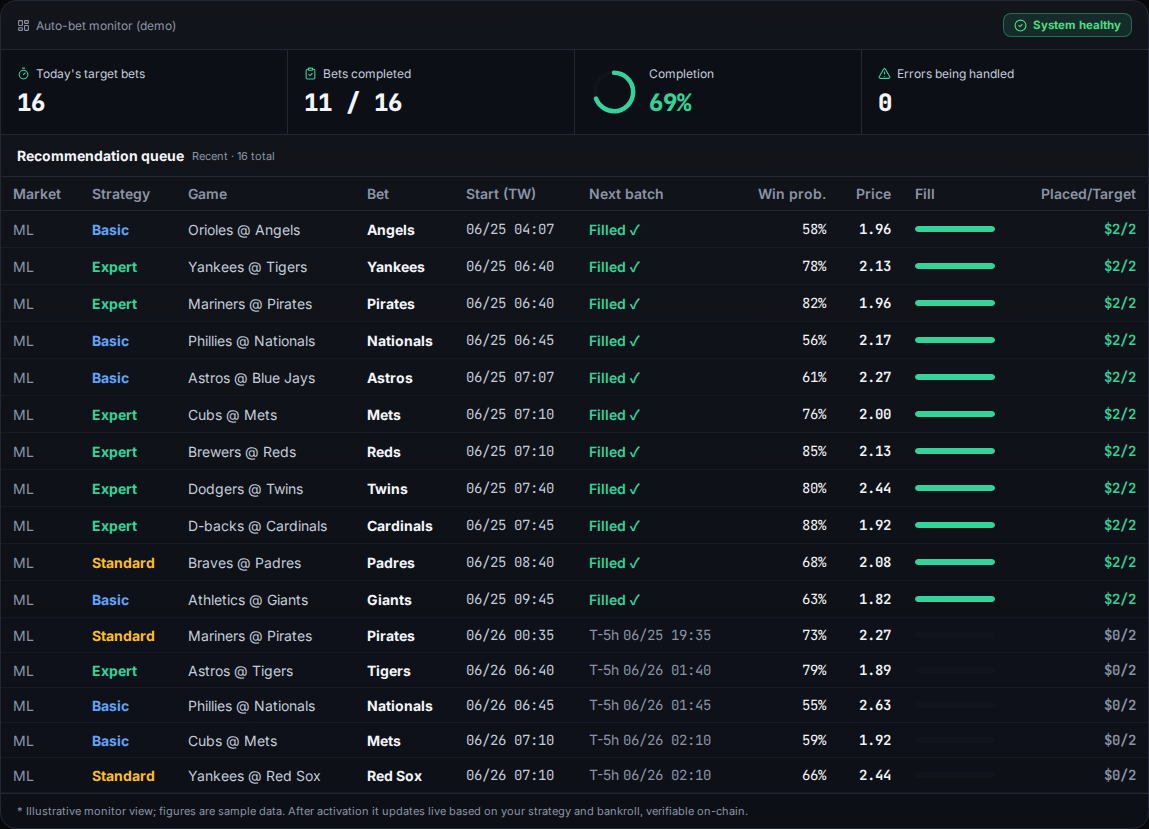
Task: Select the Astros @ Blue Jays game cell
Action: pyautogui.click(x=251, y=378)
